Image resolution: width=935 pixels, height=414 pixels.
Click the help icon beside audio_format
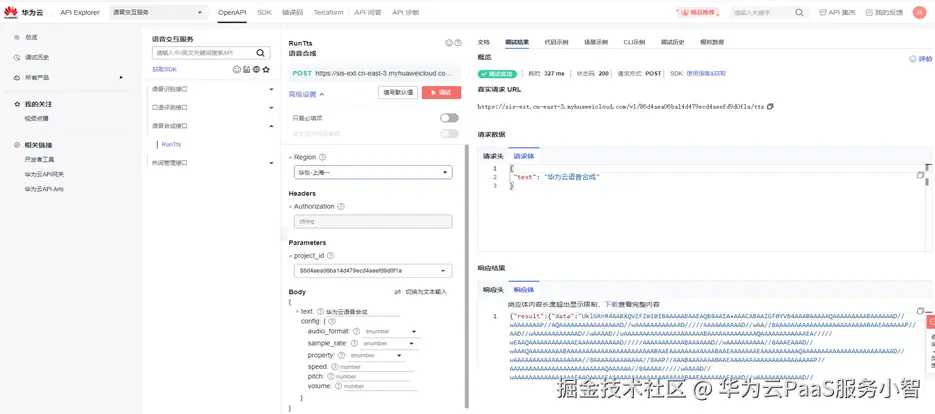356,331
